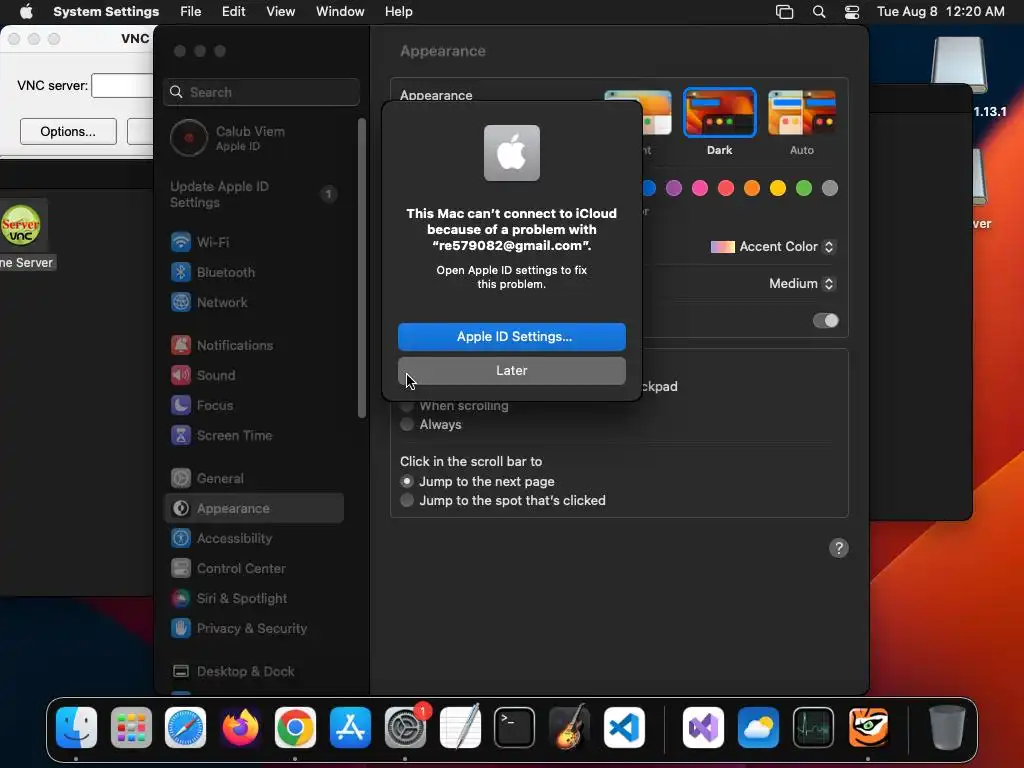Open Spotlight search in menu bar

coord(819,12)
